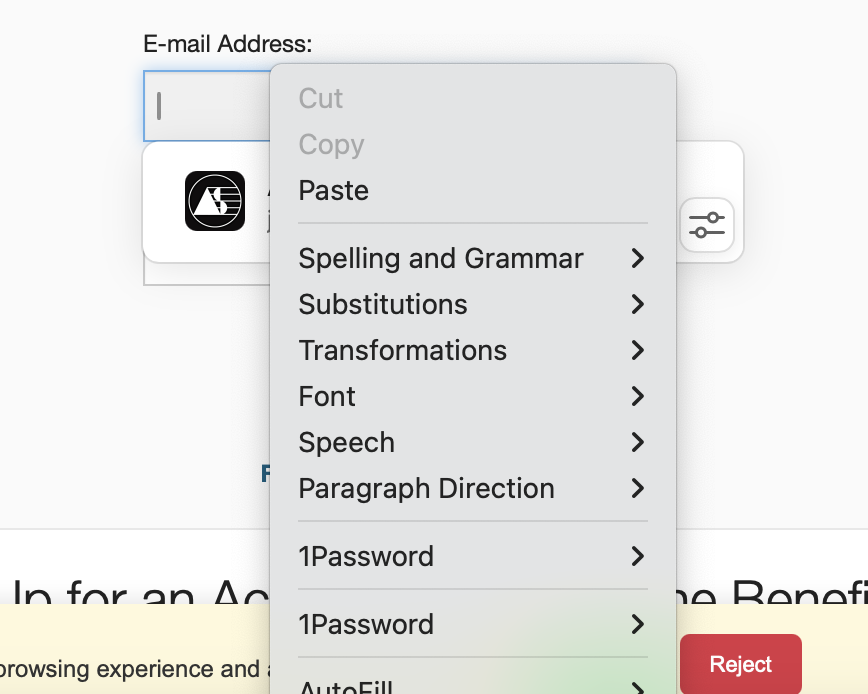This screenshot has height=694, width=868.
Task: Expand the Paragraph Direction submenu arrow
Action: click(637, 489)
